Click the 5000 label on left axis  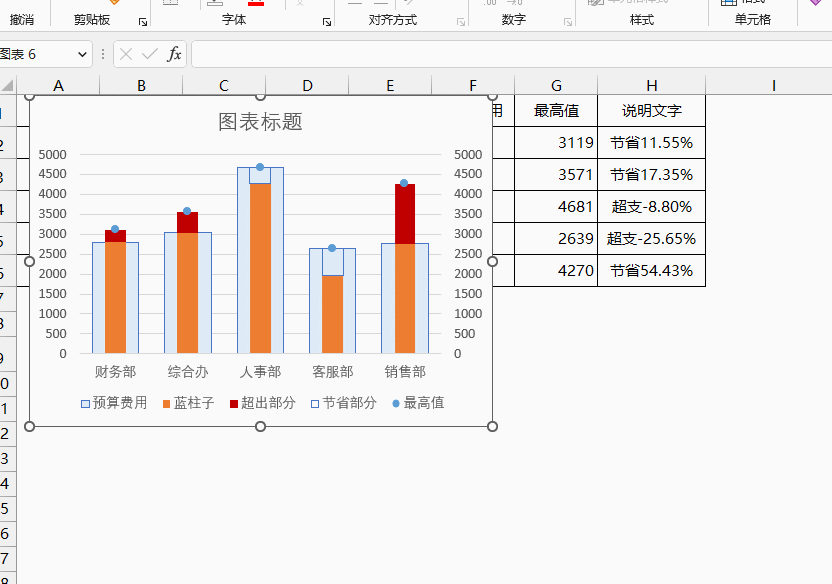click(53, 155)
